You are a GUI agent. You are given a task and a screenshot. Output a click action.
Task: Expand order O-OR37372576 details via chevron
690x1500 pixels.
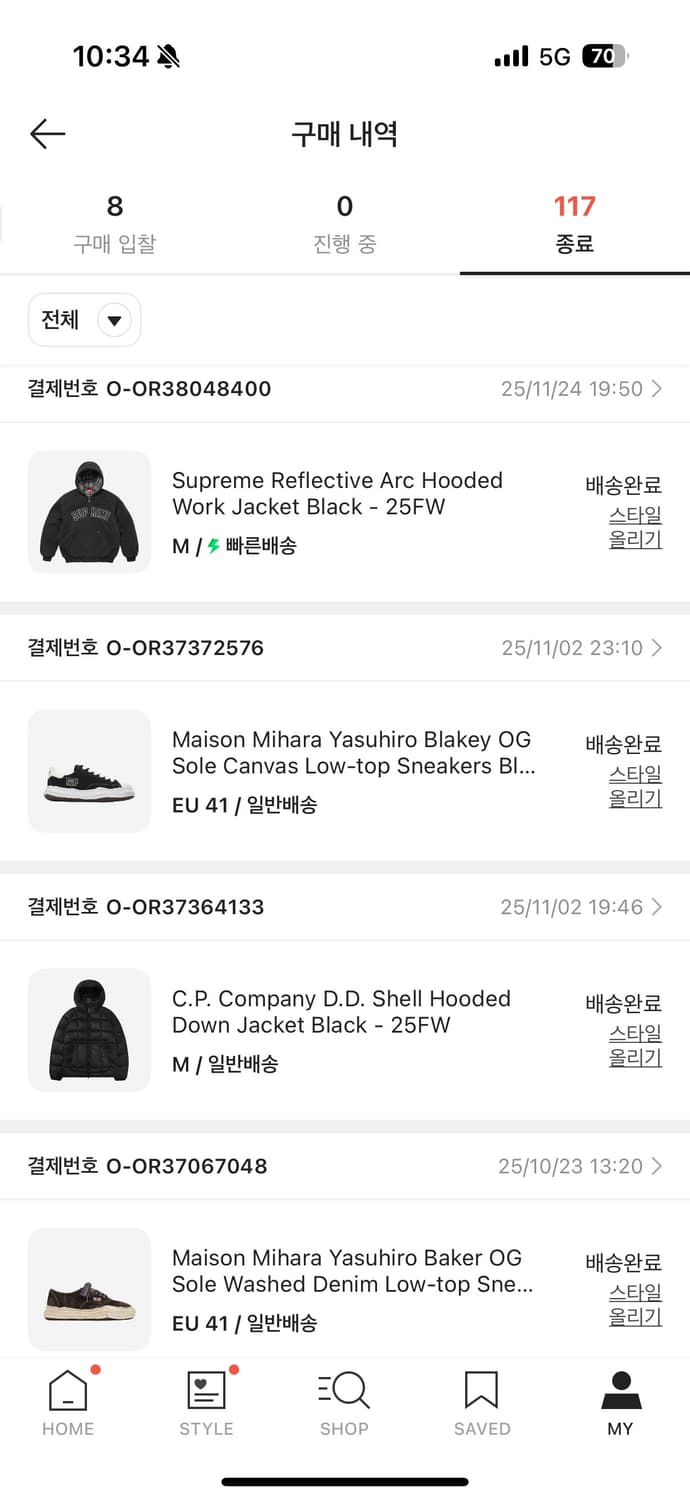pos(658,648)
